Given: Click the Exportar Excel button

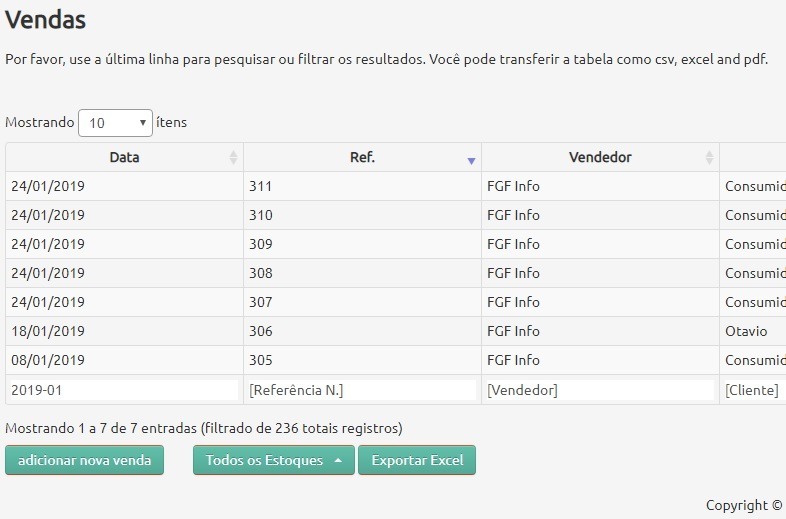Looking at the screenshot, I should (x=417, y=461).
